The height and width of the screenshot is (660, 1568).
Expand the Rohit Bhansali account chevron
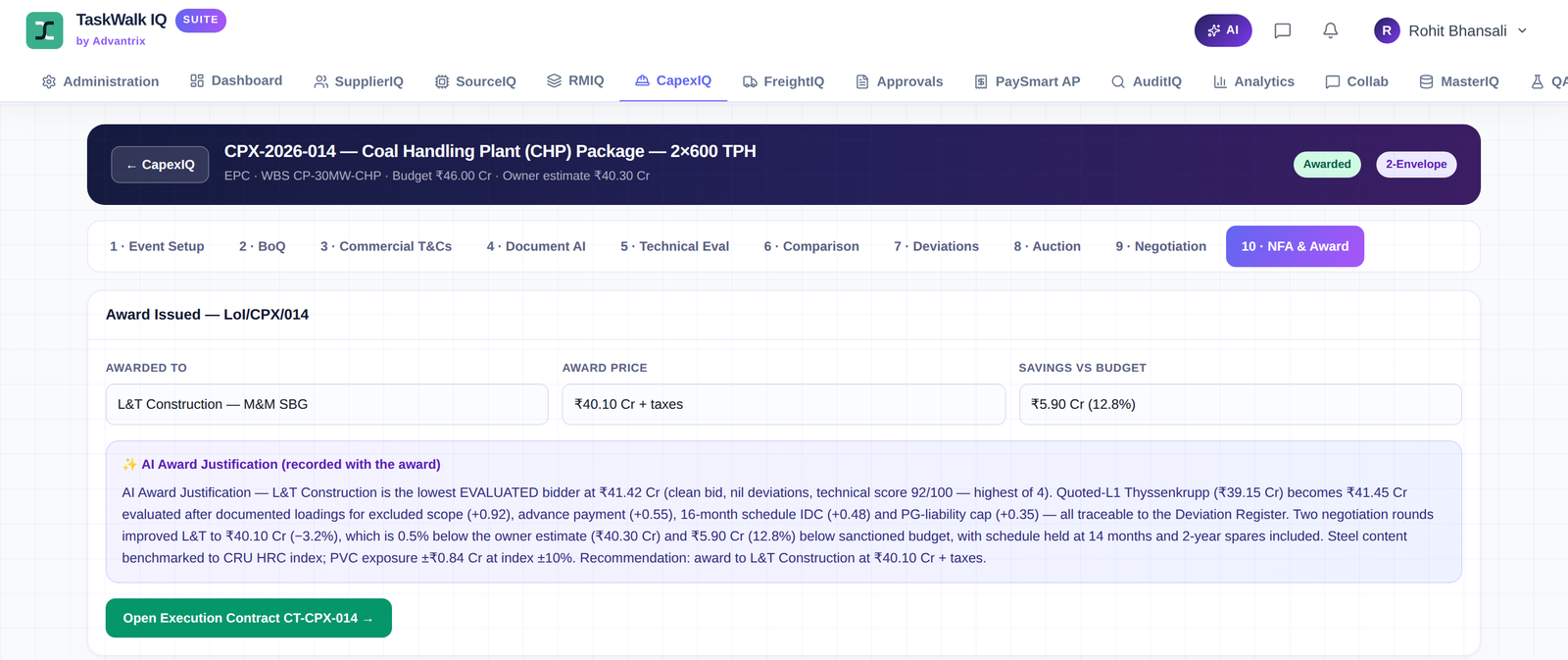coord(1522,30)
